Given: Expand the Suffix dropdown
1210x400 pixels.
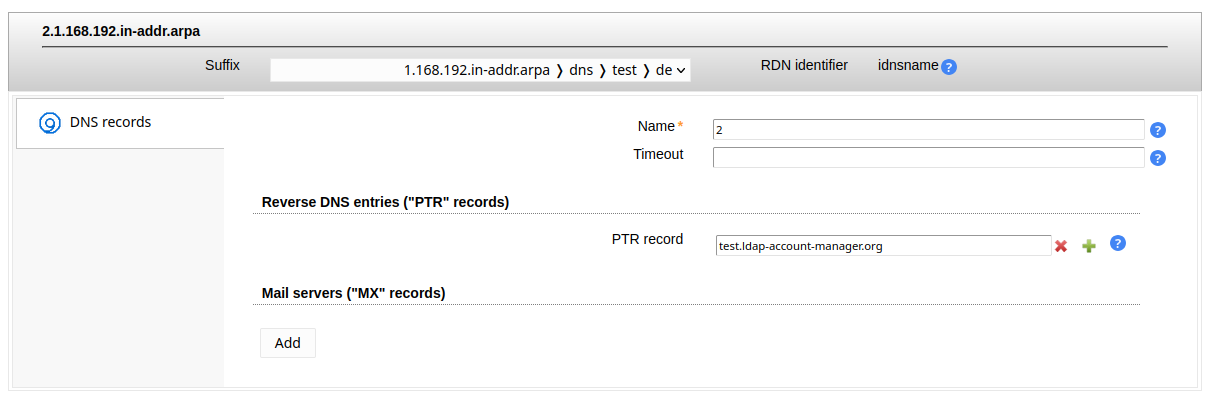Looking at the screenshot, I should 480,70.
